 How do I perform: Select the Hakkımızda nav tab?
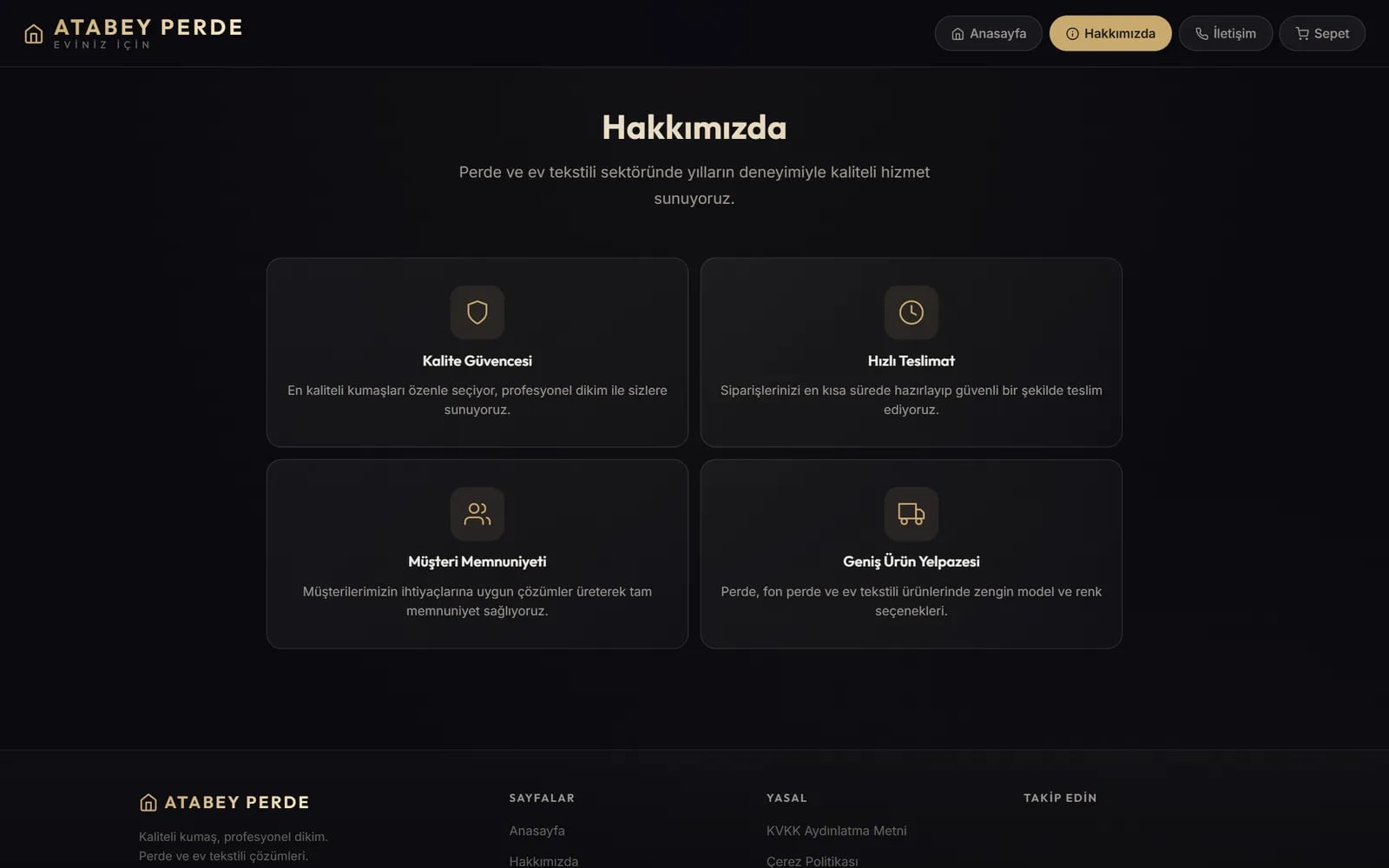pyautogui.click(x=1110, y=33)
